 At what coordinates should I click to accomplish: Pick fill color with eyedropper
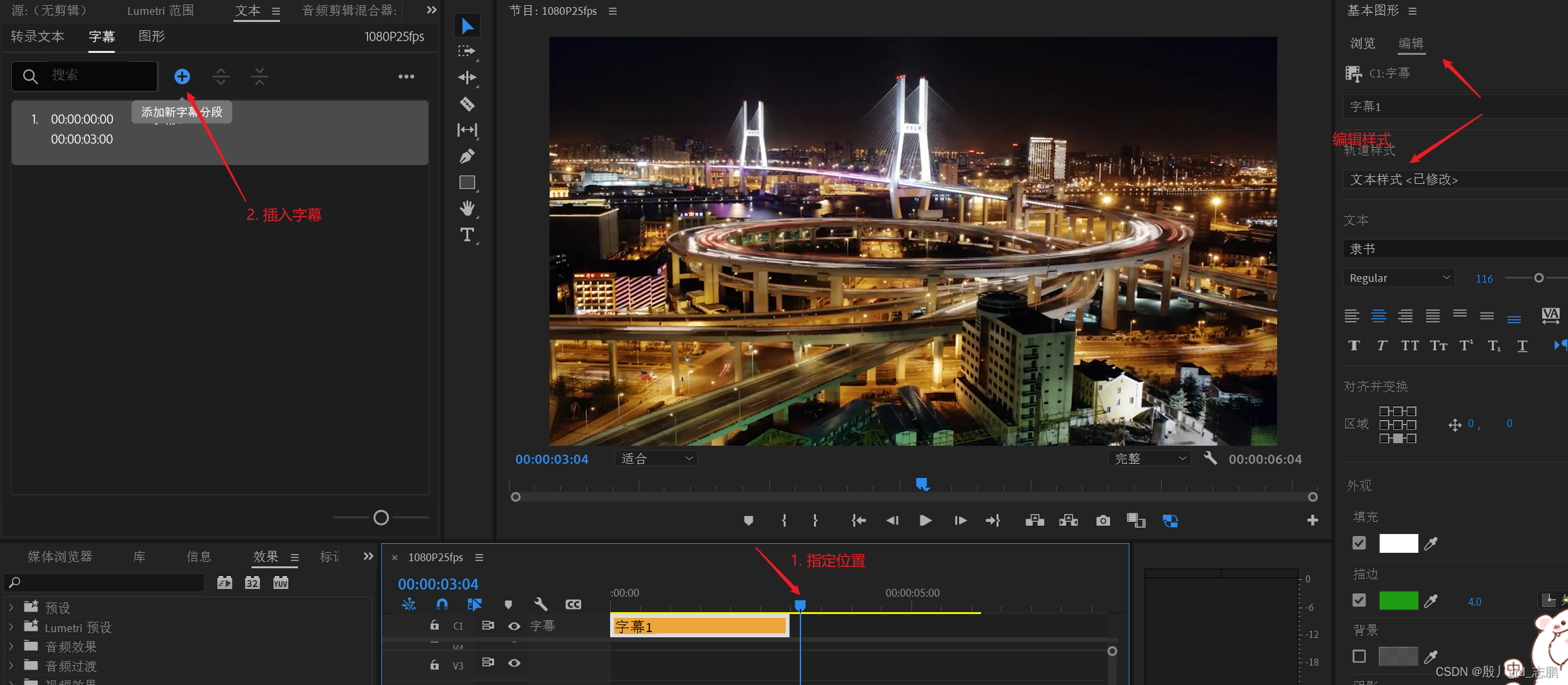(x=1431, y=544)
